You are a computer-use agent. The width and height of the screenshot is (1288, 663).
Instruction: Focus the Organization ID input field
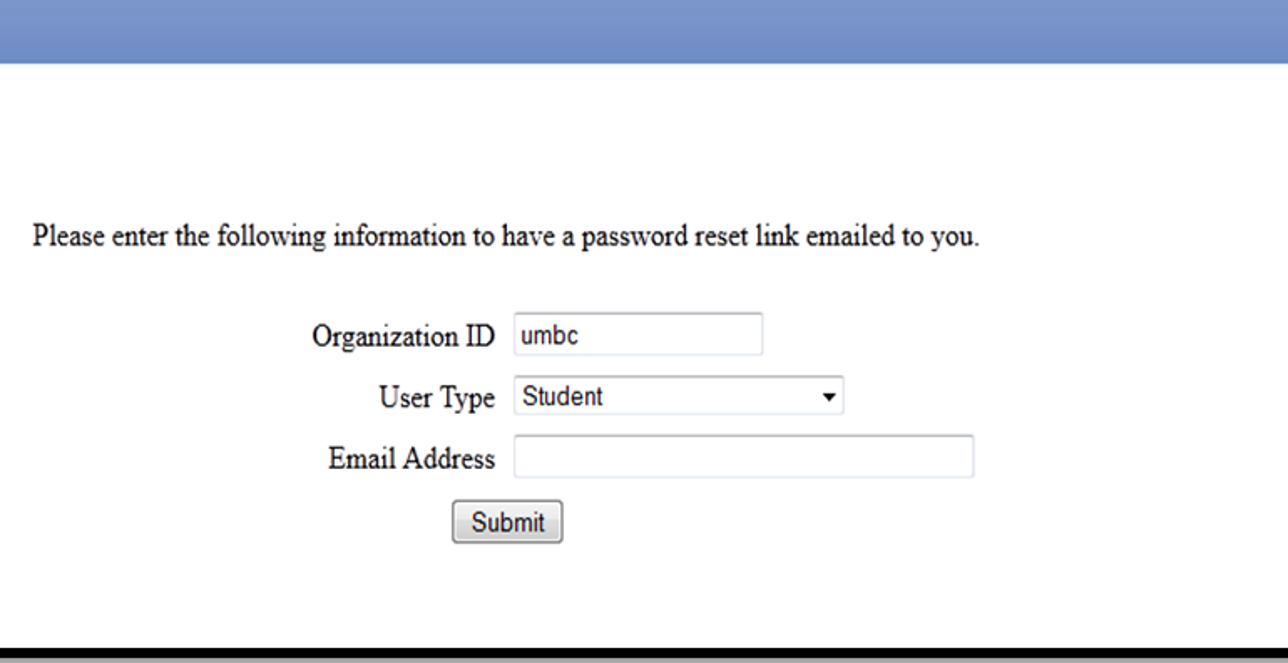[x=638, y=334]
